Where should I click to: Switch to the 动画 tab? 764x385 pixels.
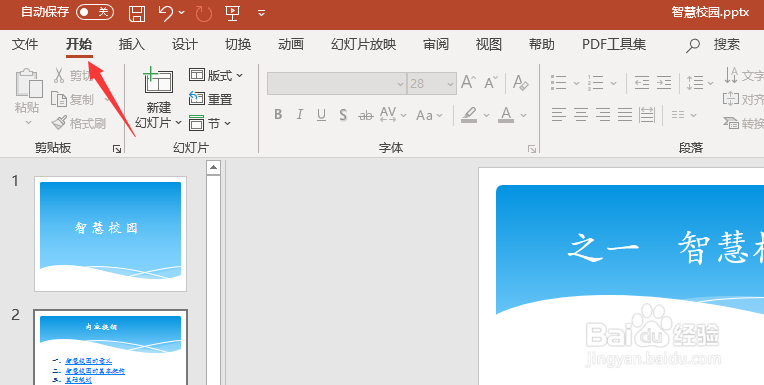click(291, 44)
